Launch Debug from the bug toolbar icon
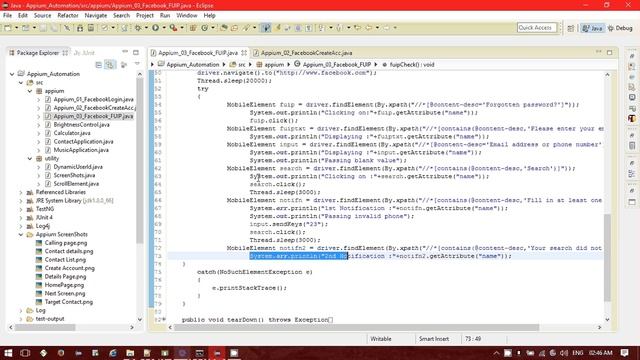 [x=138, y=28]
